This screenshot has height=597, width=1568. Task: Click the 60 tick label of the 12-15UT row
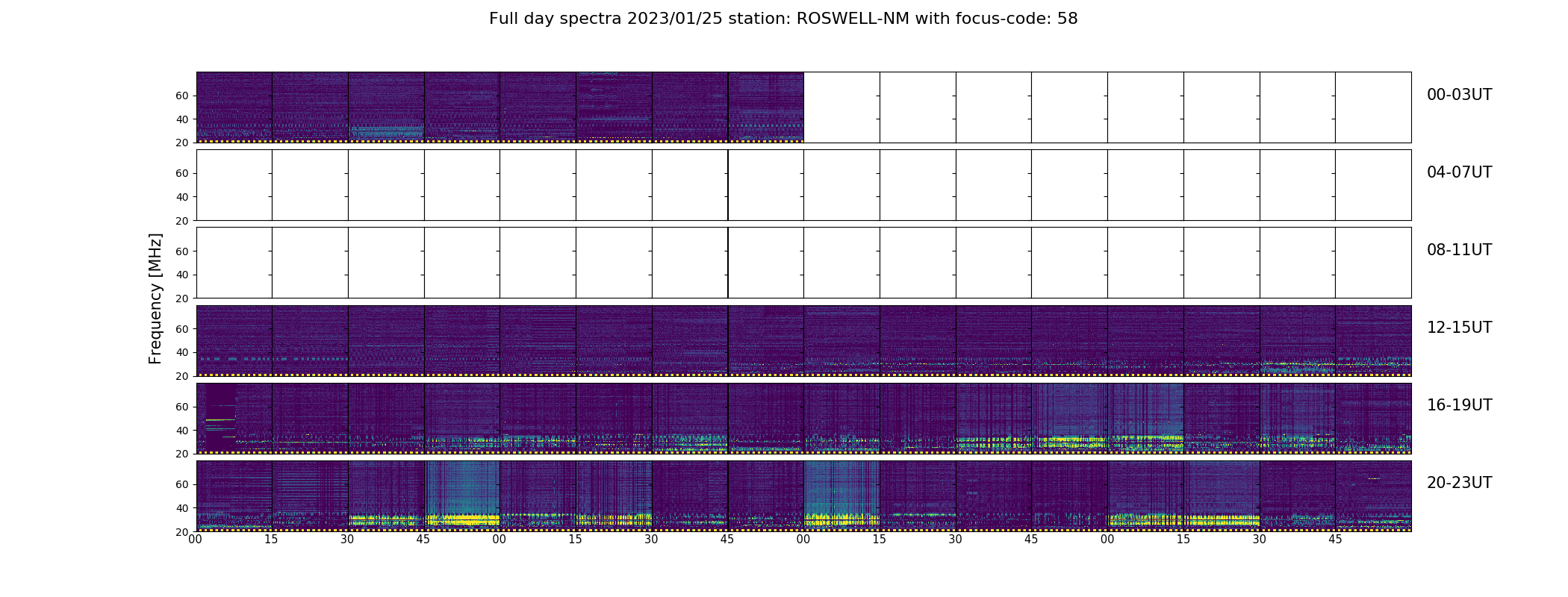tap(182, 329)
